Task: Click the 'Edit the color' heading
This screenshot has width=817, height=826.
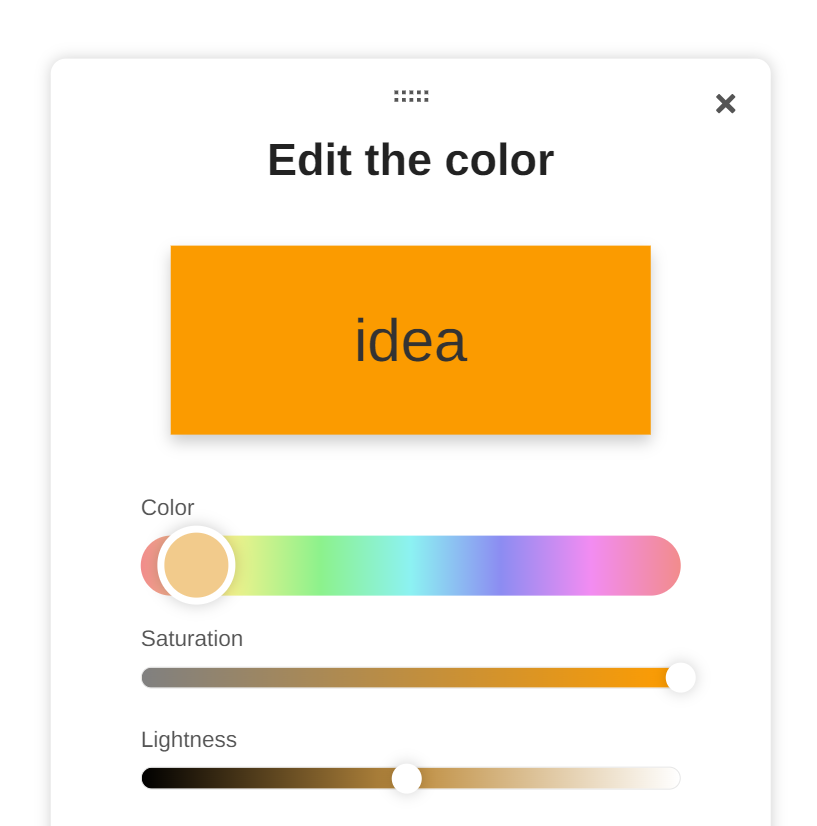Action: [x=410, y=160]
